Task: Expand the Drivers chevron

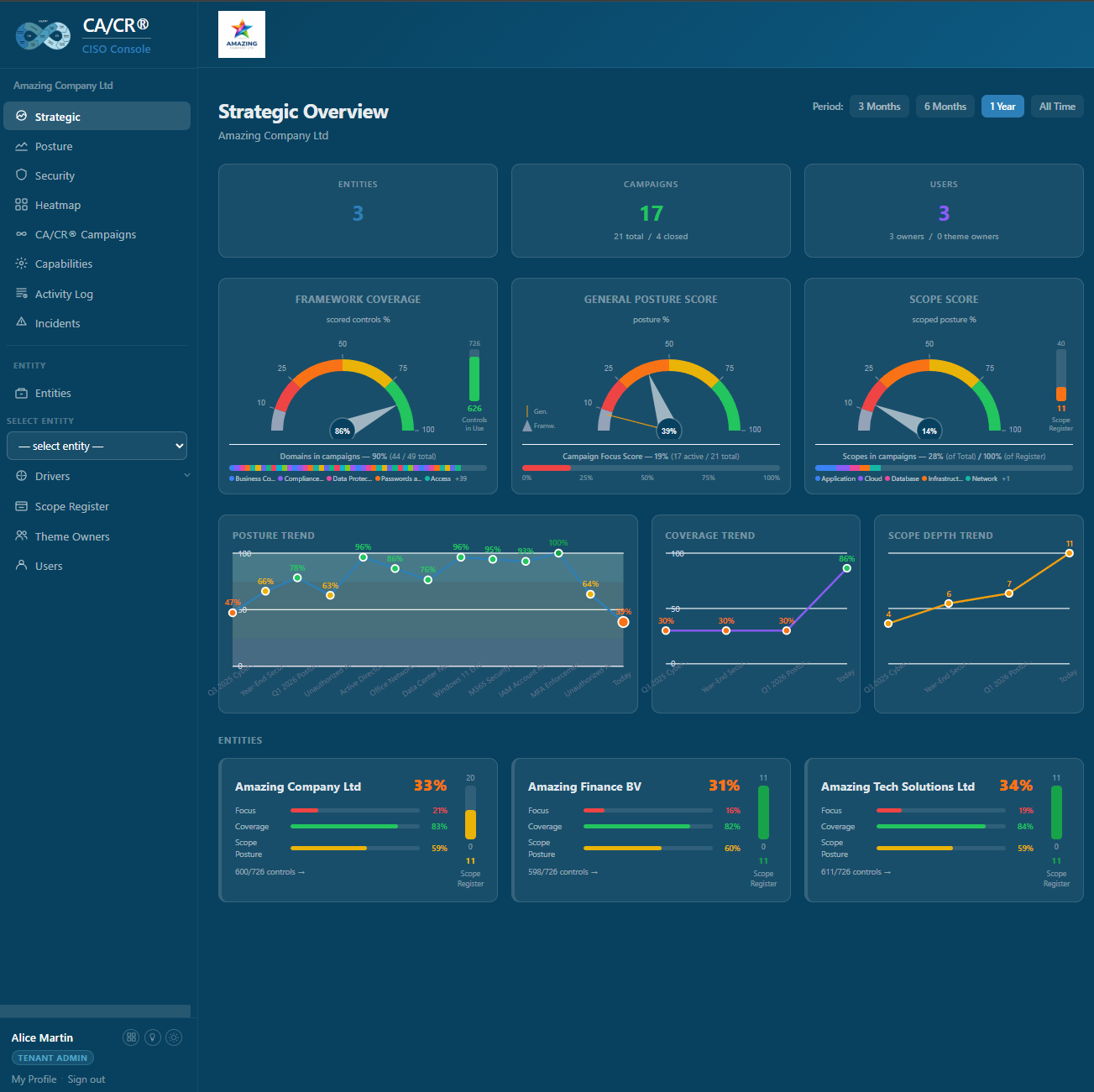Action: tap(187, 476)
